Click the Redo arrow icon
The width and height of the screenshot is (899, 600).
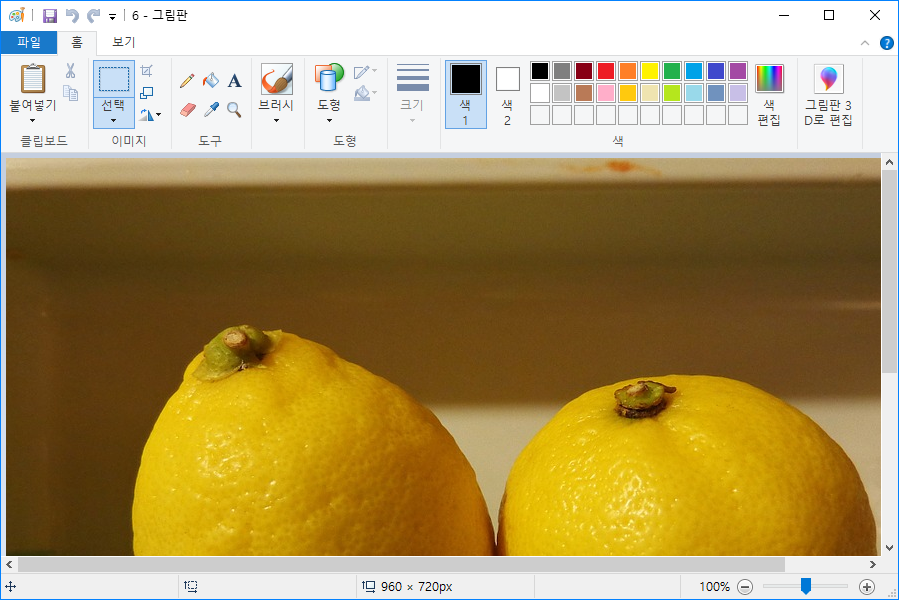coord(93,15)
